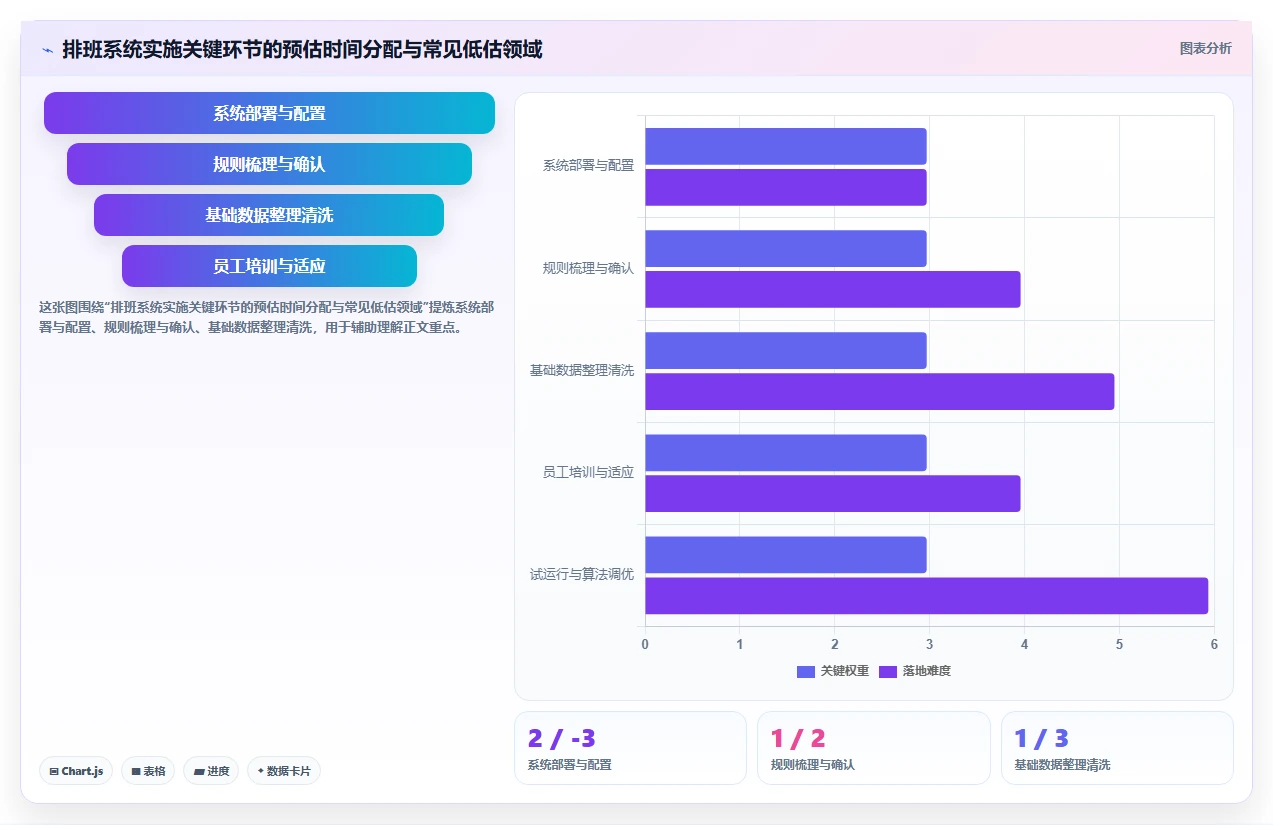The height and width of the screenshot is (825, 1273).
Task: Click the Chart.js tag chip
Action: point(76,771)
